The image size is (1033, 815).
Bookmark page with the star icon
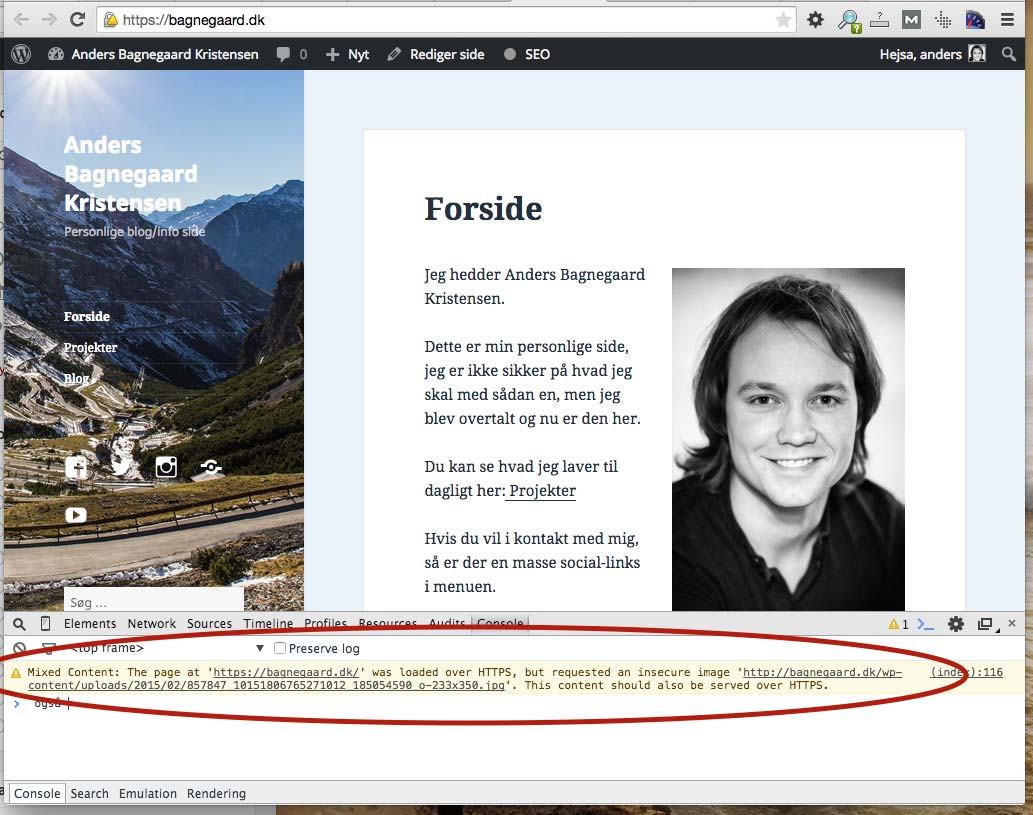[x=783, y=20]
